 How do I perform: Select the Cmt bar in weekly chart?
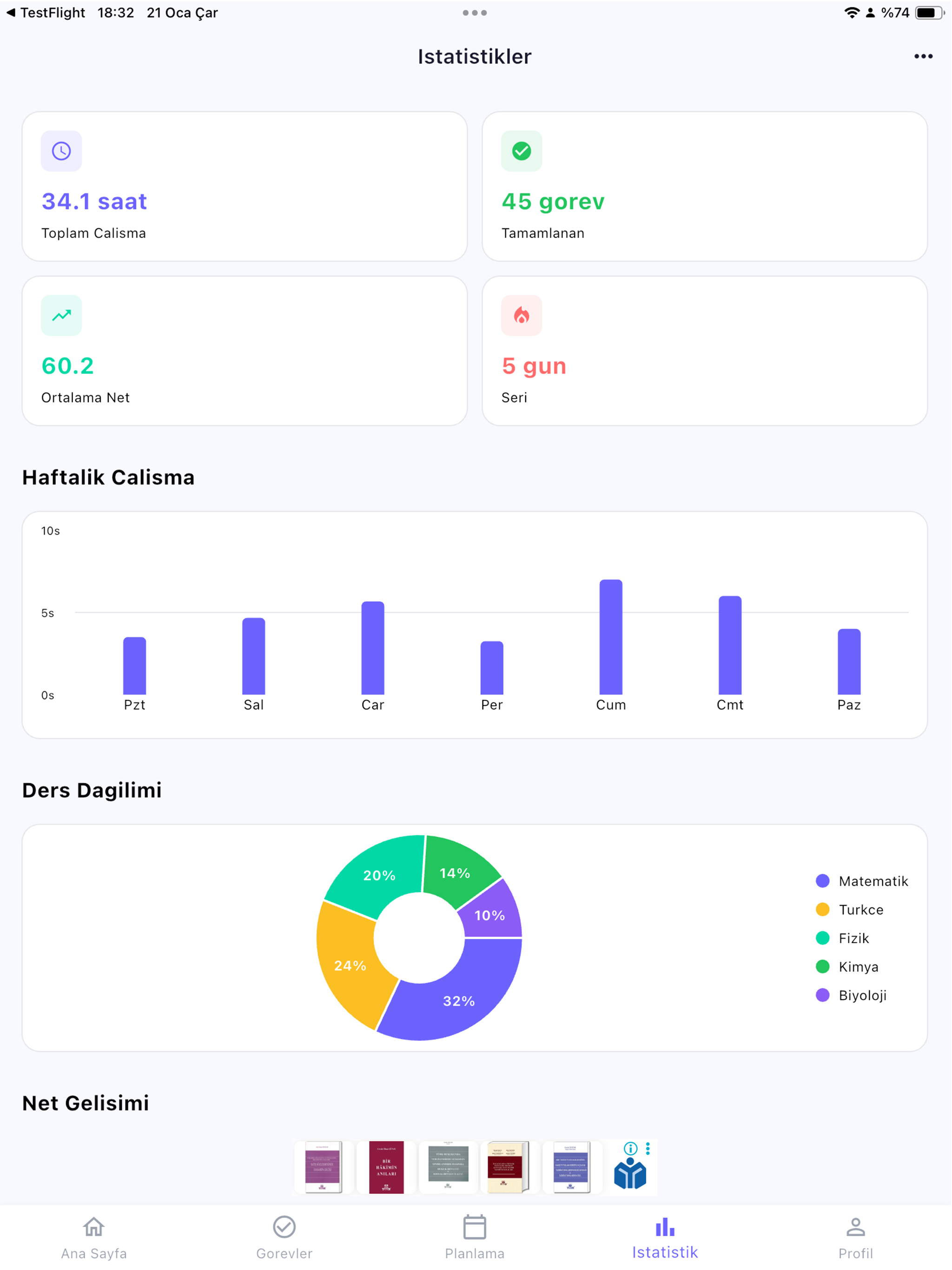click(730, 645)
